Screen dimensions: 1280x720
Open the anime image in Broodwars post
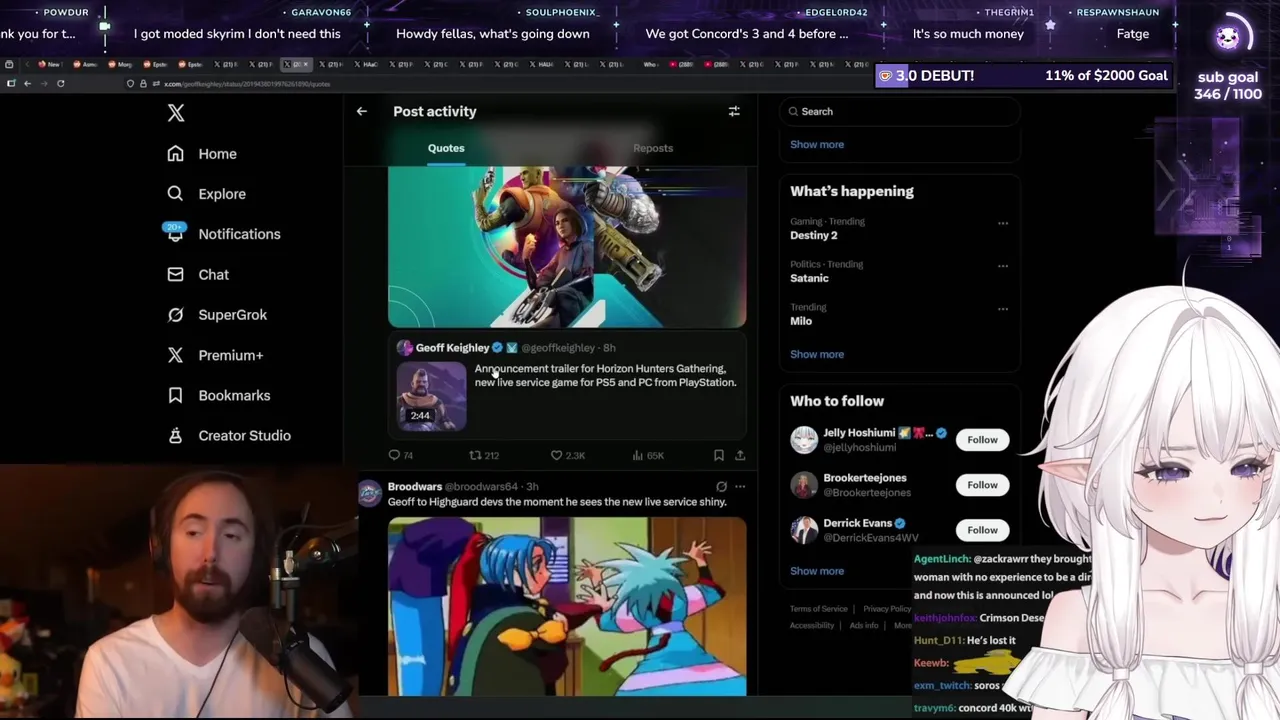click(x=567, y=606)
